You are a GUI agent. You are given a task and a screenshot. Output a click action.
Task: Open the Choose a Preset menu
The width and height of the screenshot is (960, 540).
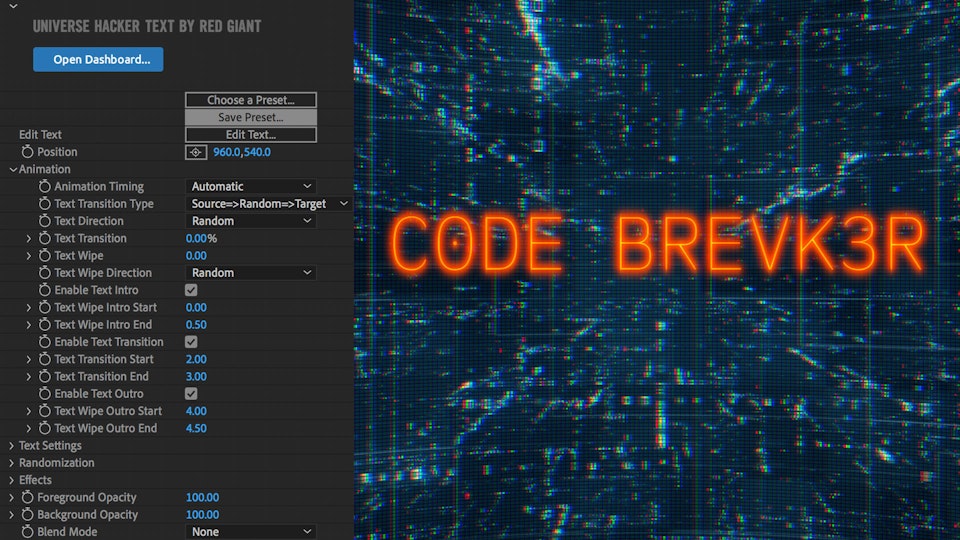tap(251, 100)
